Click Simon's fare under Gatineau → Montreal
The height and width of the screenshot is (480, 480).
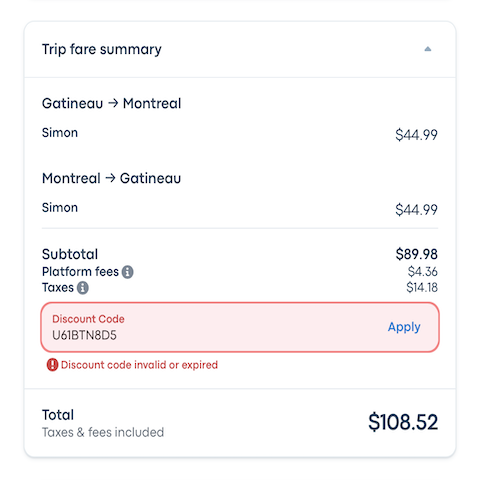pos(416,135)
